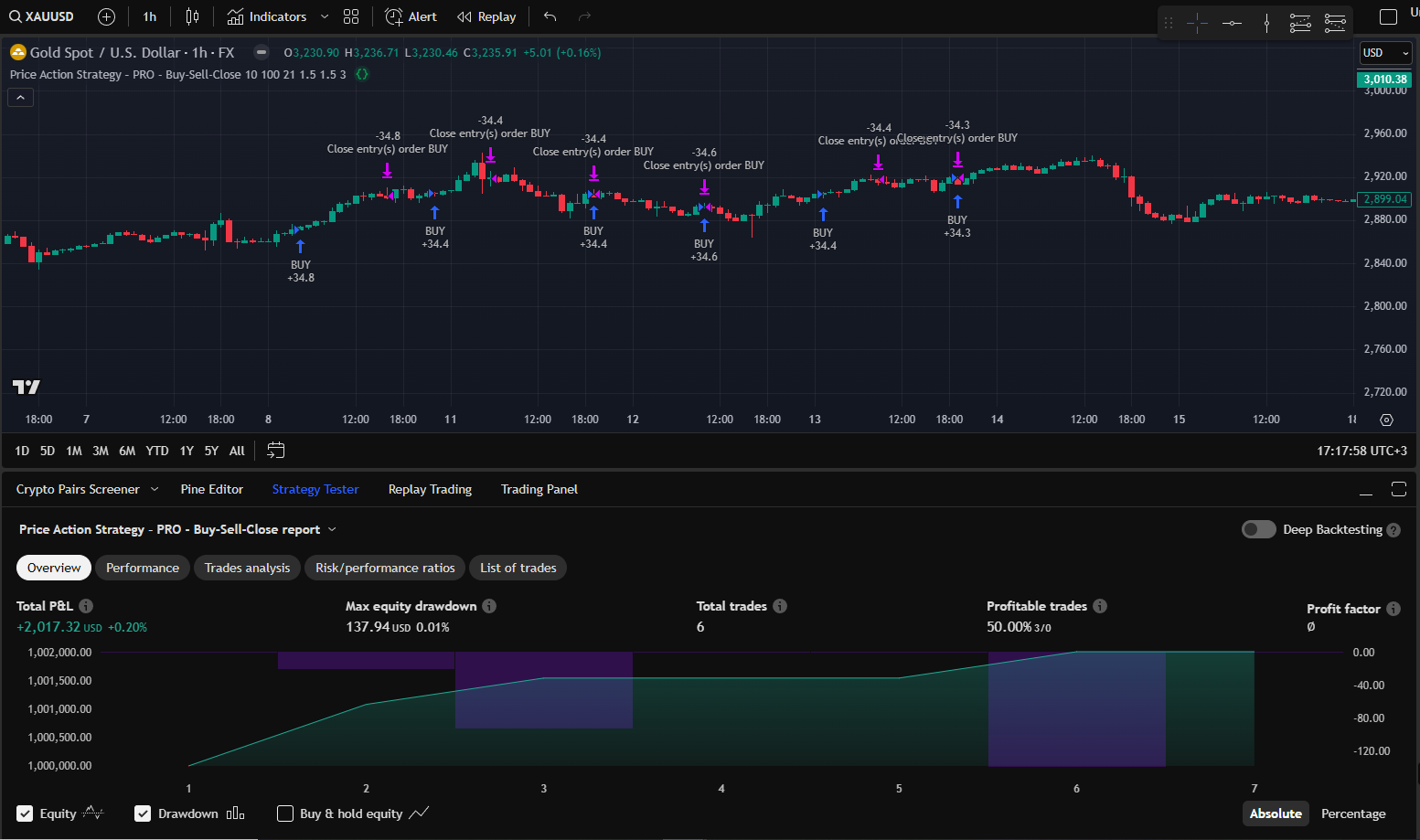Image resolution: width=1420 pixels, height=840 pixels.
Task: Start bar Replay mode
Action: pos(486,16)
